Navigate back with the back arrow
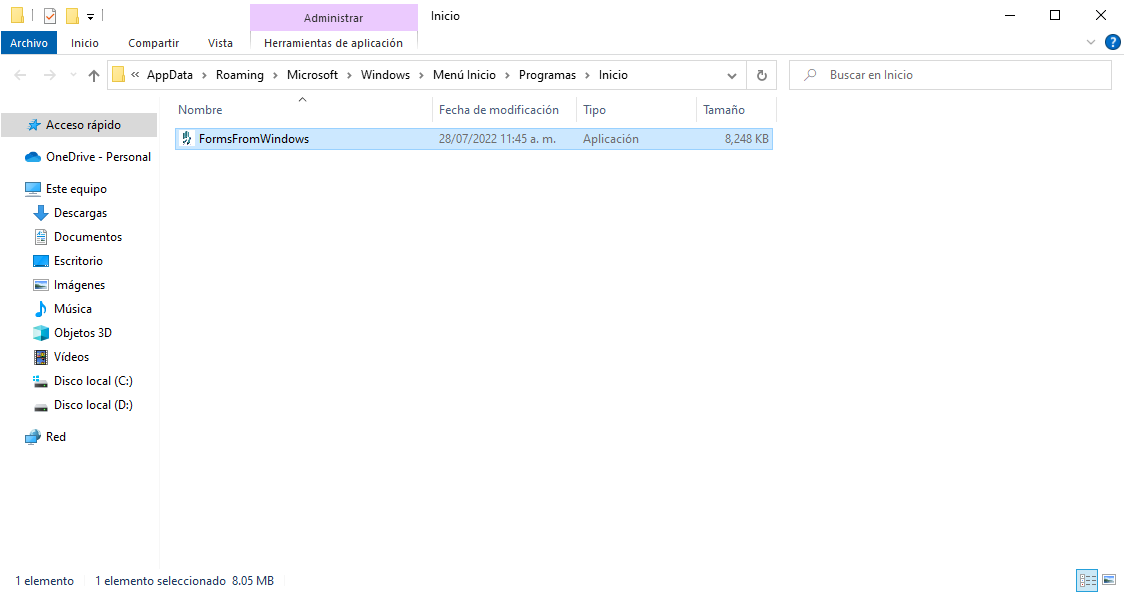 [20, 74]
